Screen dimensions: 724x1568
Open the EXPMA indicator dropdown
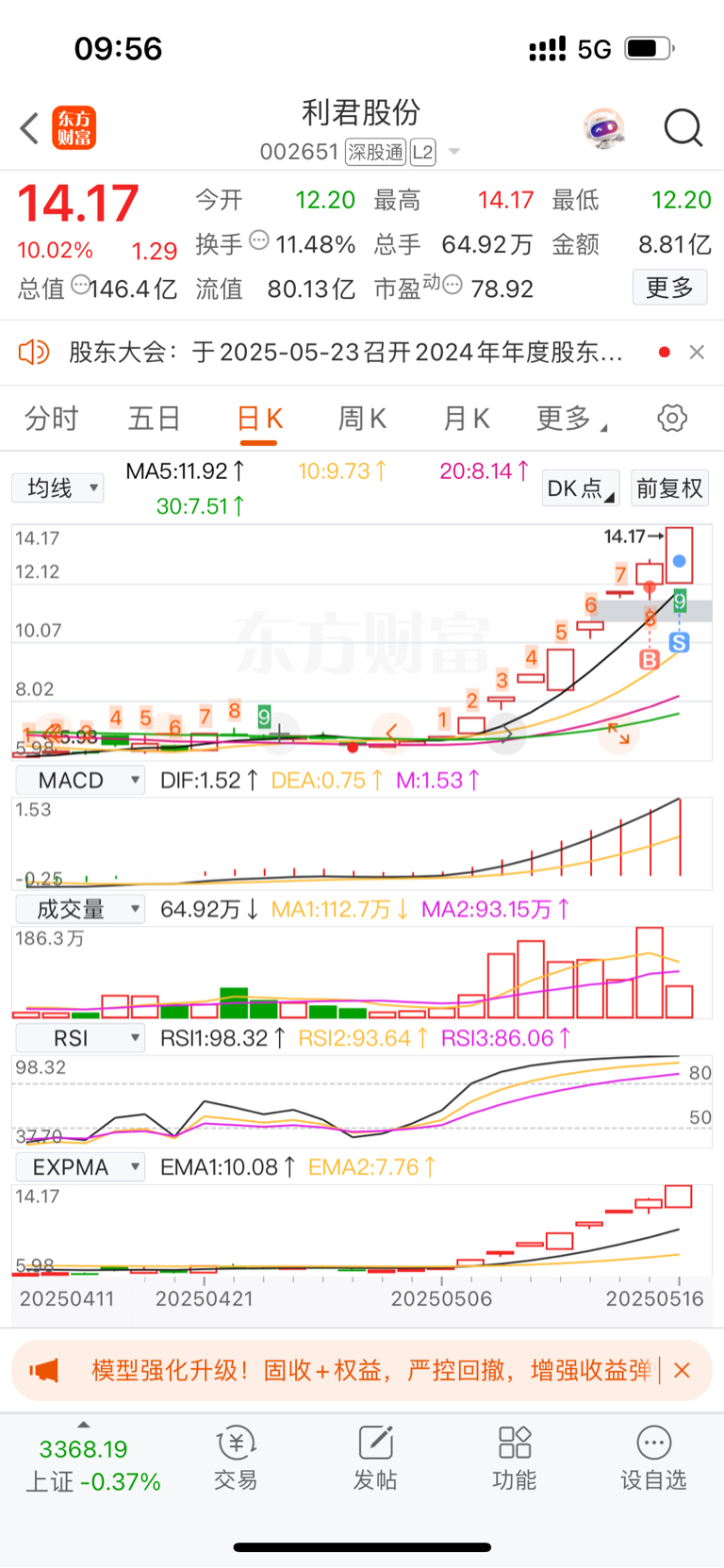point(80,1167)
